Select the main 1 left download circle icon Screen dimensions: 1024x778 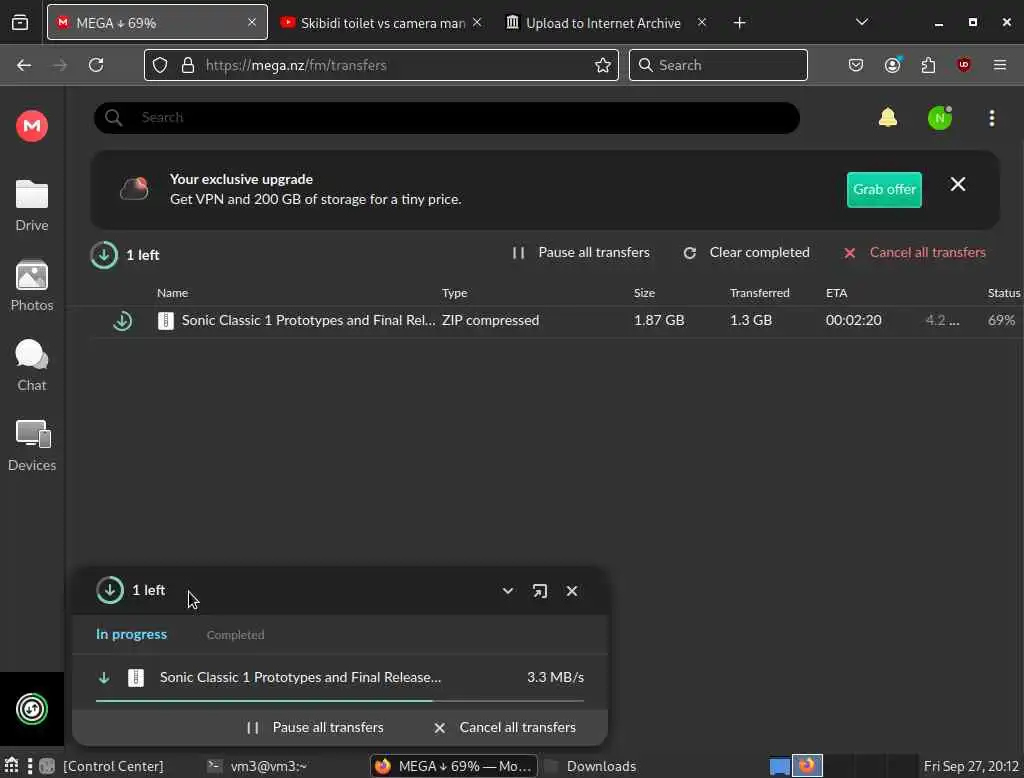click(x=104, y=255)
